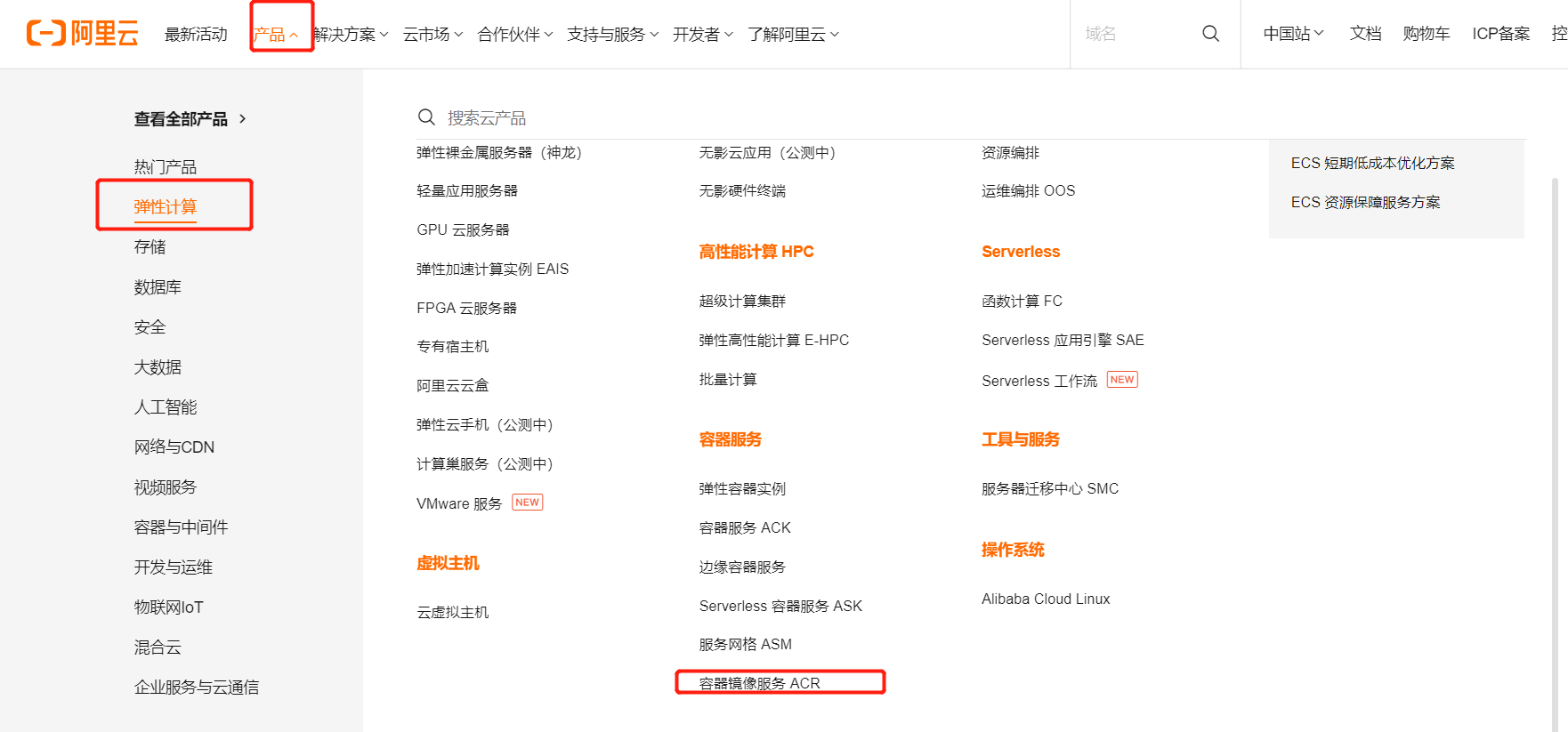Open 阿里云云盒 link

(x=453, y=385)
